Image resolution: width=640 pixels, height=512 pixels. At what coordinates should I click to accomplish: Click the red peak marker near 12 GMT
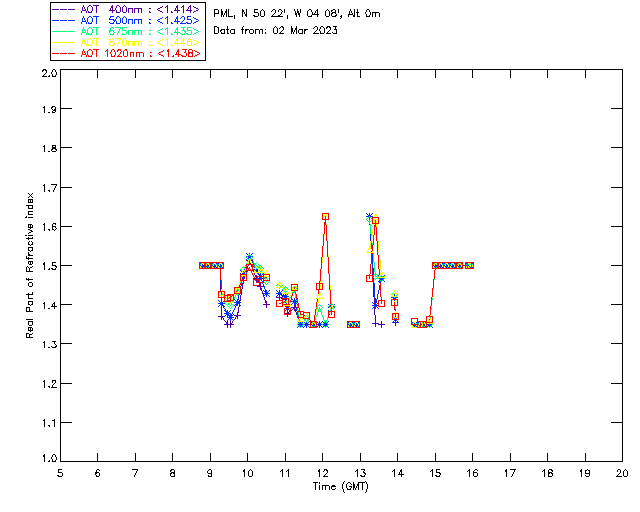coord(325,216)
